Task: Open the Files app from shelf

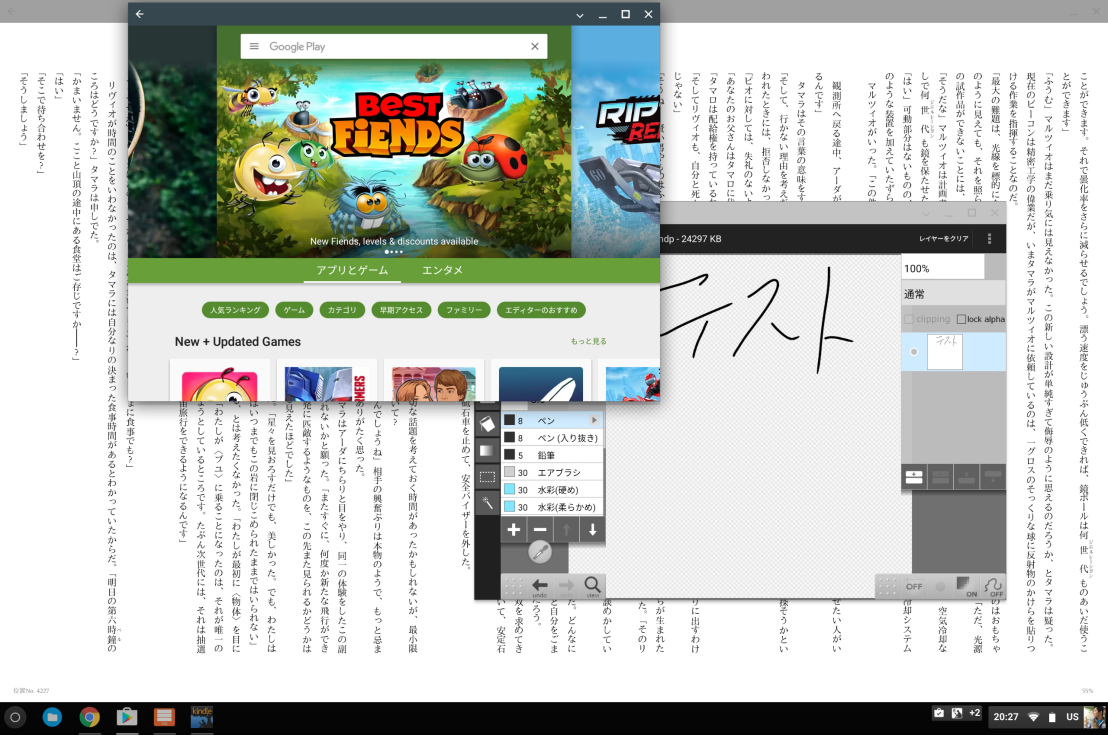Action: [52, 717]
